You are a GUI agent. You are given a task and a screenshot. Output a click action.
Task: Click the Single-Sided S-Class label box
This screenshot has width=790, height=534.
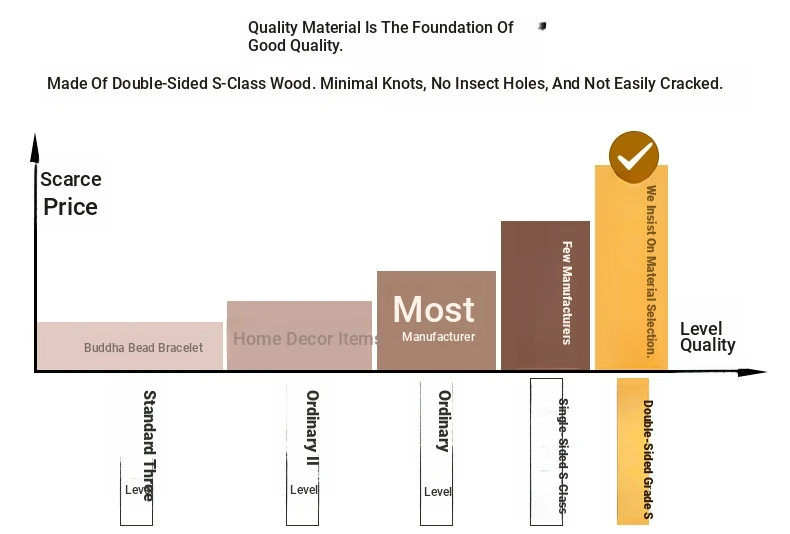click(547, 452)
